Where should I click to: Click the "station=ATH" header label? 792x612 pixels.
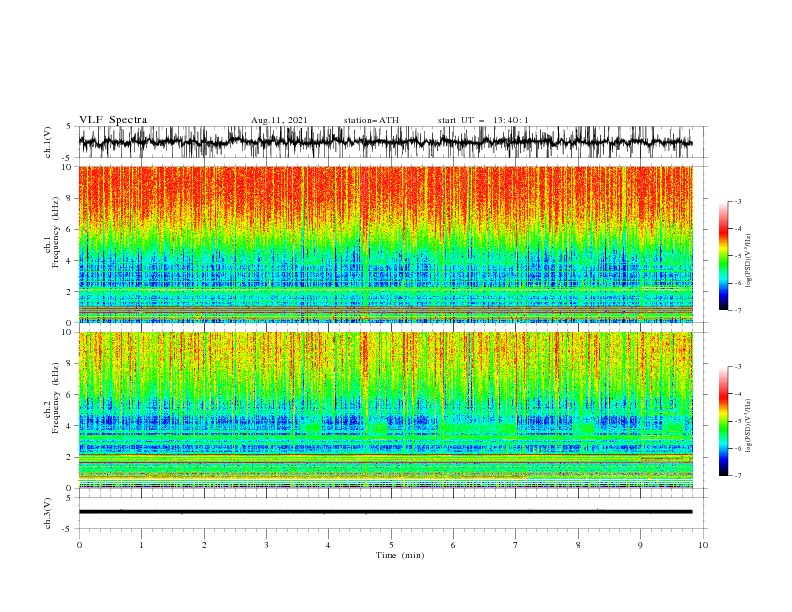(x=371, y=120)
